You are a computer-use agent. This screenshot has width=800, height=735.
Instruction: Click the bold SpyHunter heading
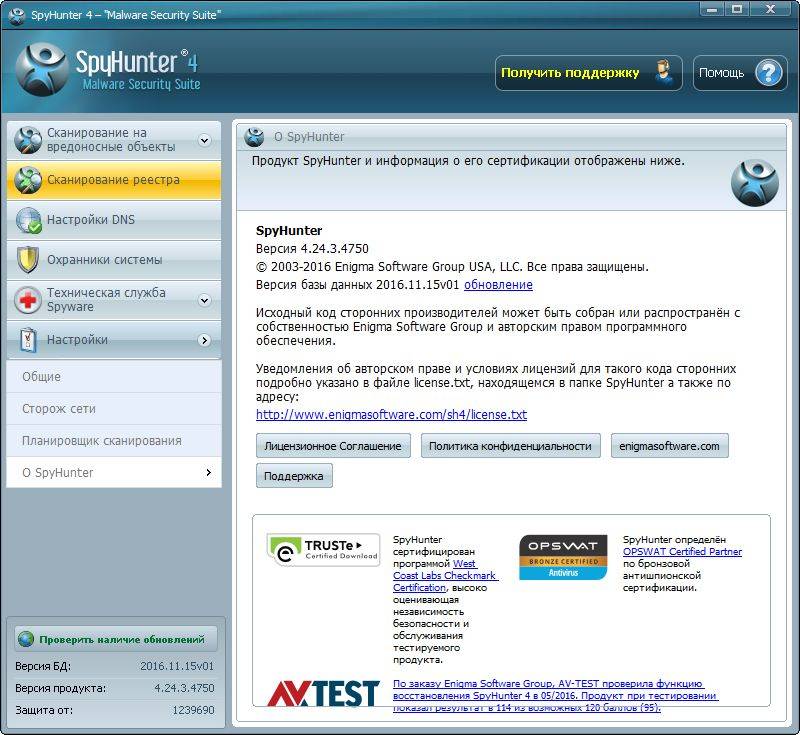(x=289, y=230)
